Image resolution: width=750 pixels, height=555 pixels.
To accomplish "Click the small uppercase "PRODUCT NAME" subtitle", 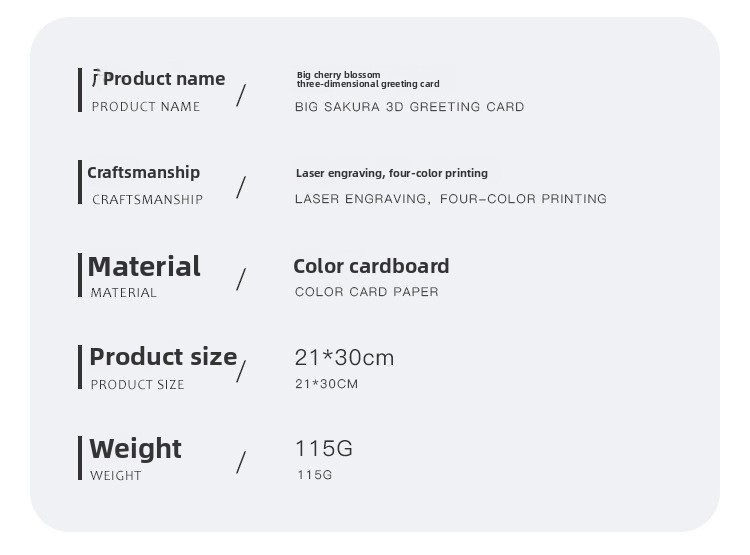I will pyautogui.click(x=145, y=107).
